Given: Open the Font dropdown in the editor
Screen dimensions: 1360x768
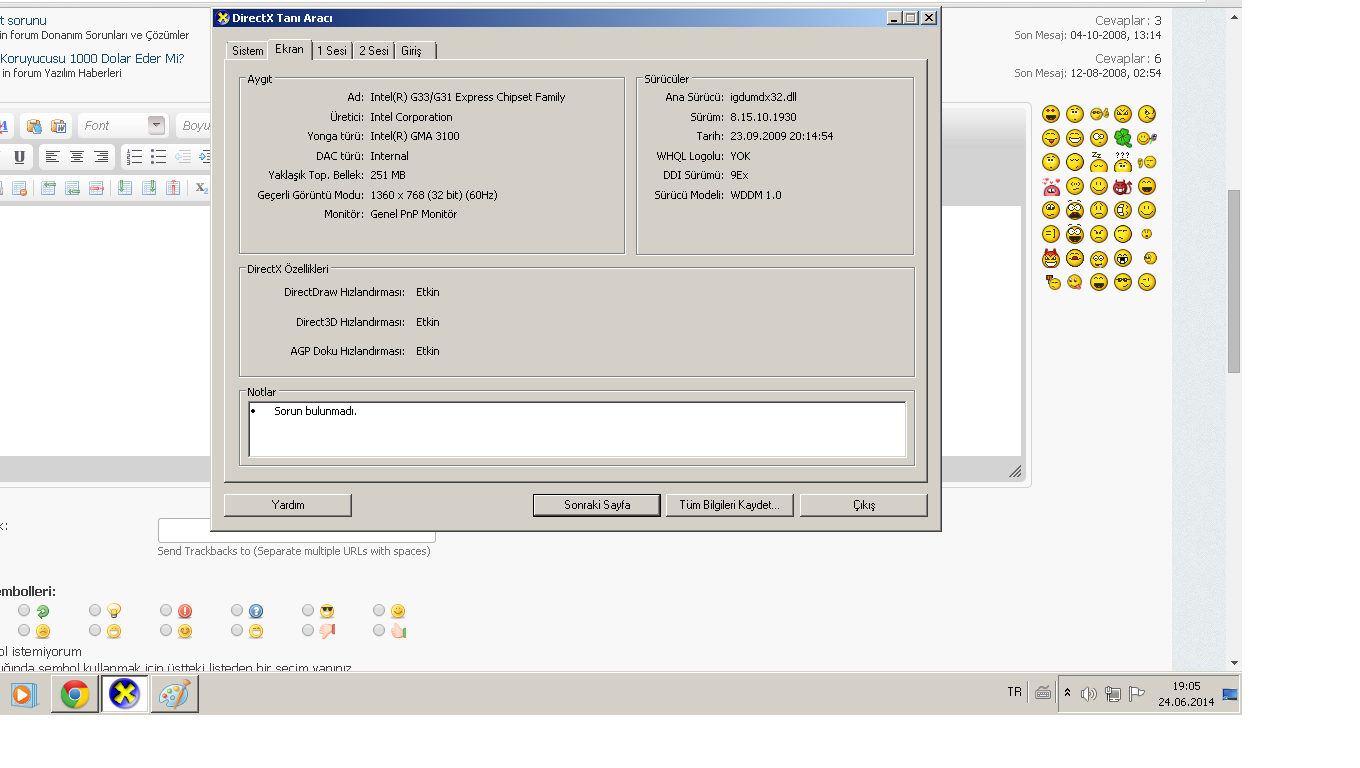Looking at the screenshot, I should 156,125.
